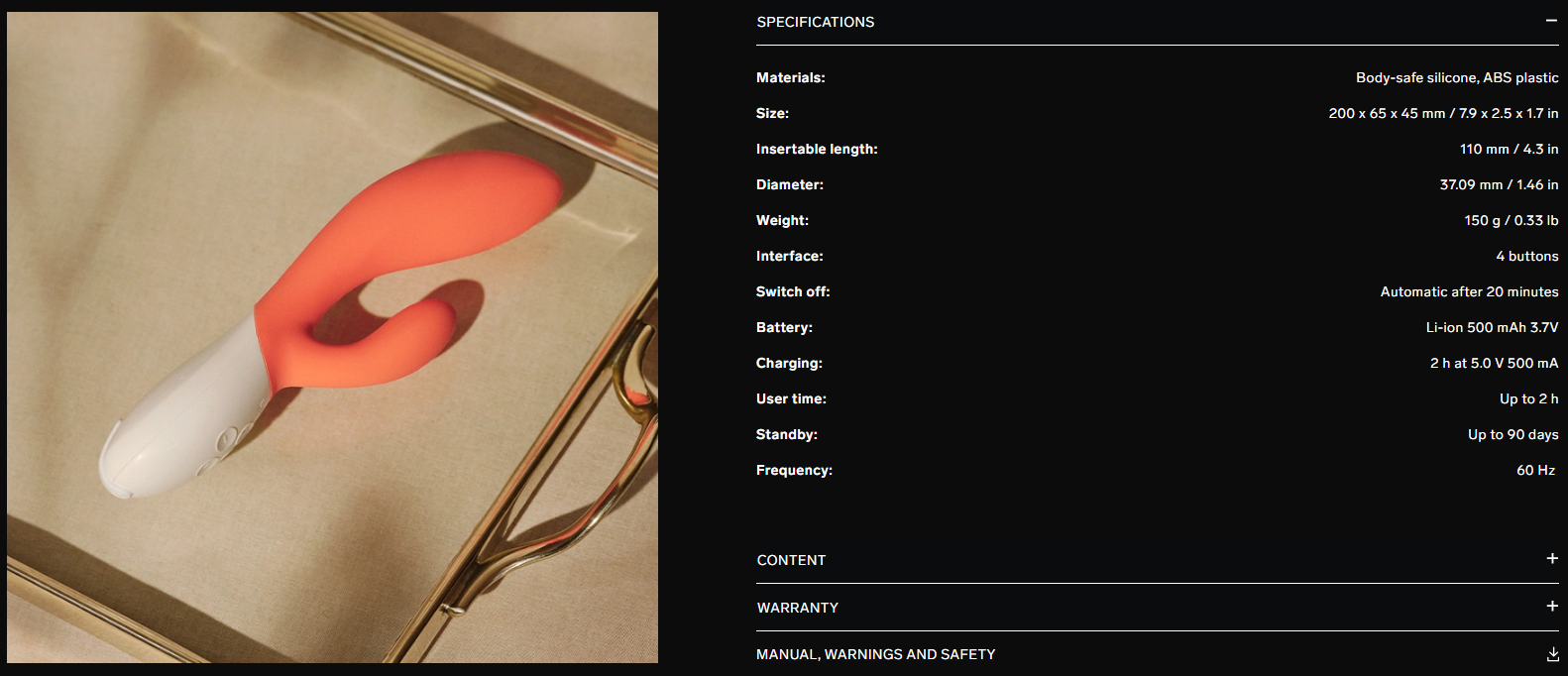Select the Materials label
Image resolution: width=1568 pixels, height=676 pixels.
coord(791,77)
